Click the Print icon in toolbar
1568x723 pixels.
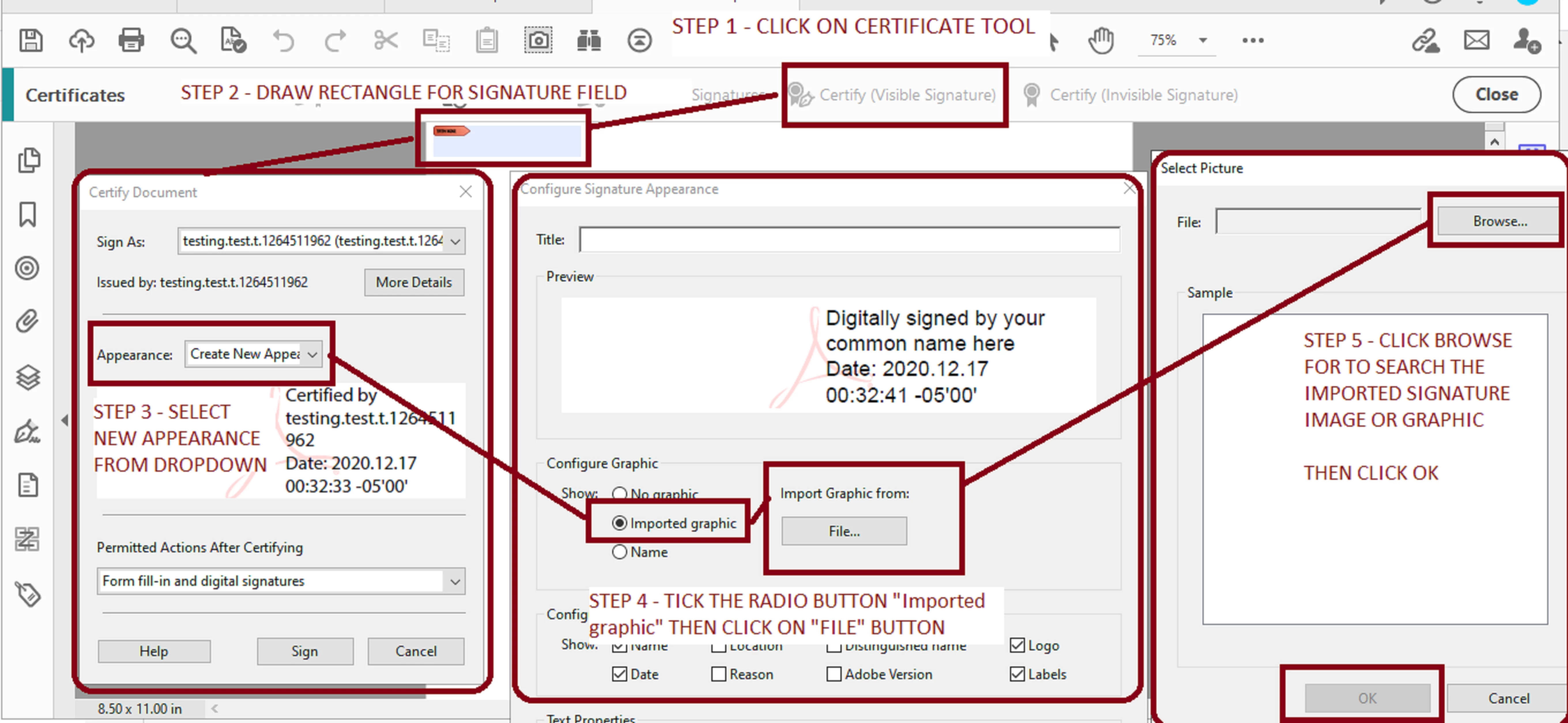point(131,41)
